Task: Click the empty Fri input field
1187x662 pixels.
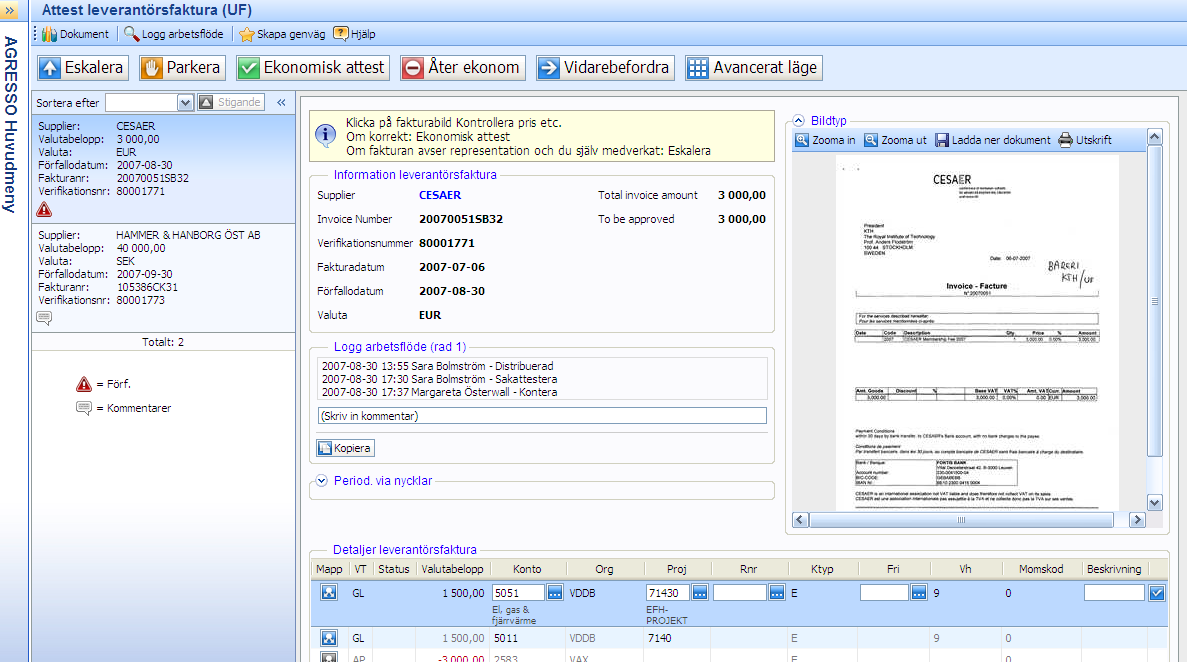Action: click(x=884, y=593)
